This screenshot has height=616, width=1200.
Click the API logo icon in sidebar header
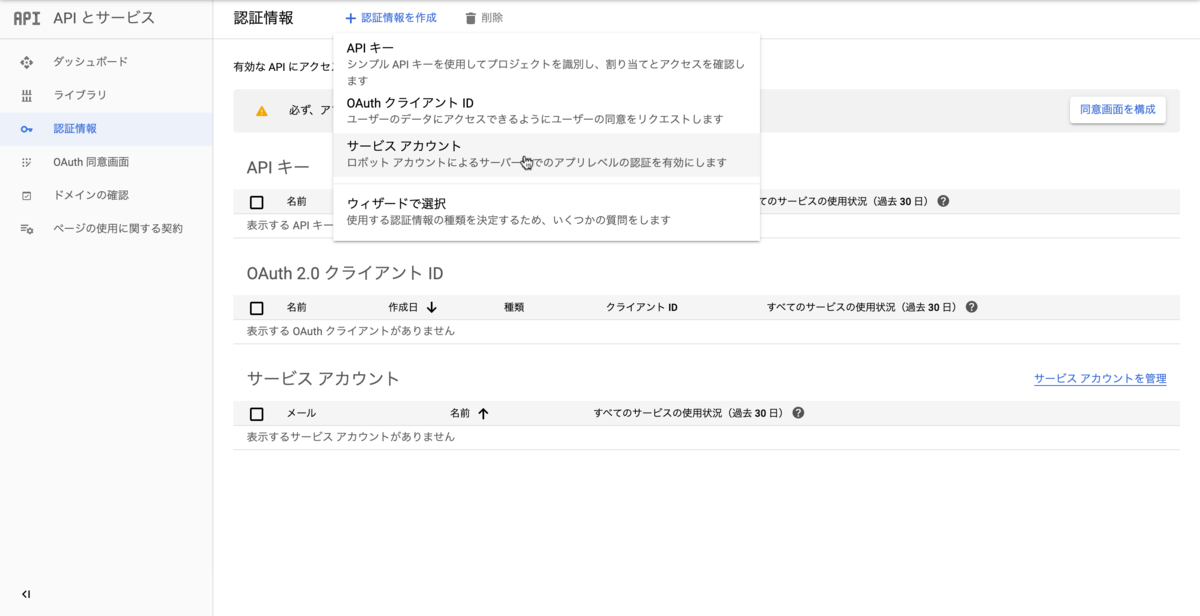[27, 18]
